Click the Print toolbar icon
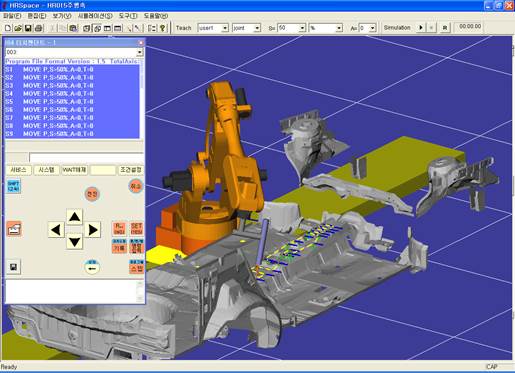515x373 pixels. [x=38, y=28]
